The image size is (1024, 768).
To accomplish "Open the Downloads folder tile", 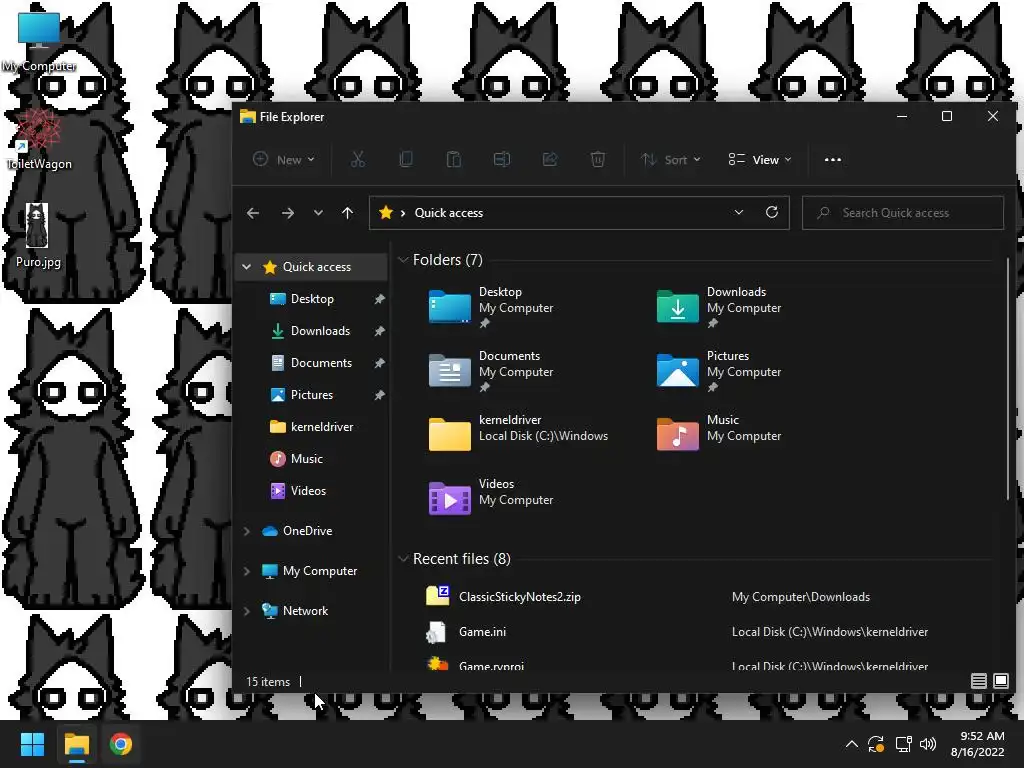I will pyautogui.click(x=718, y=306).
